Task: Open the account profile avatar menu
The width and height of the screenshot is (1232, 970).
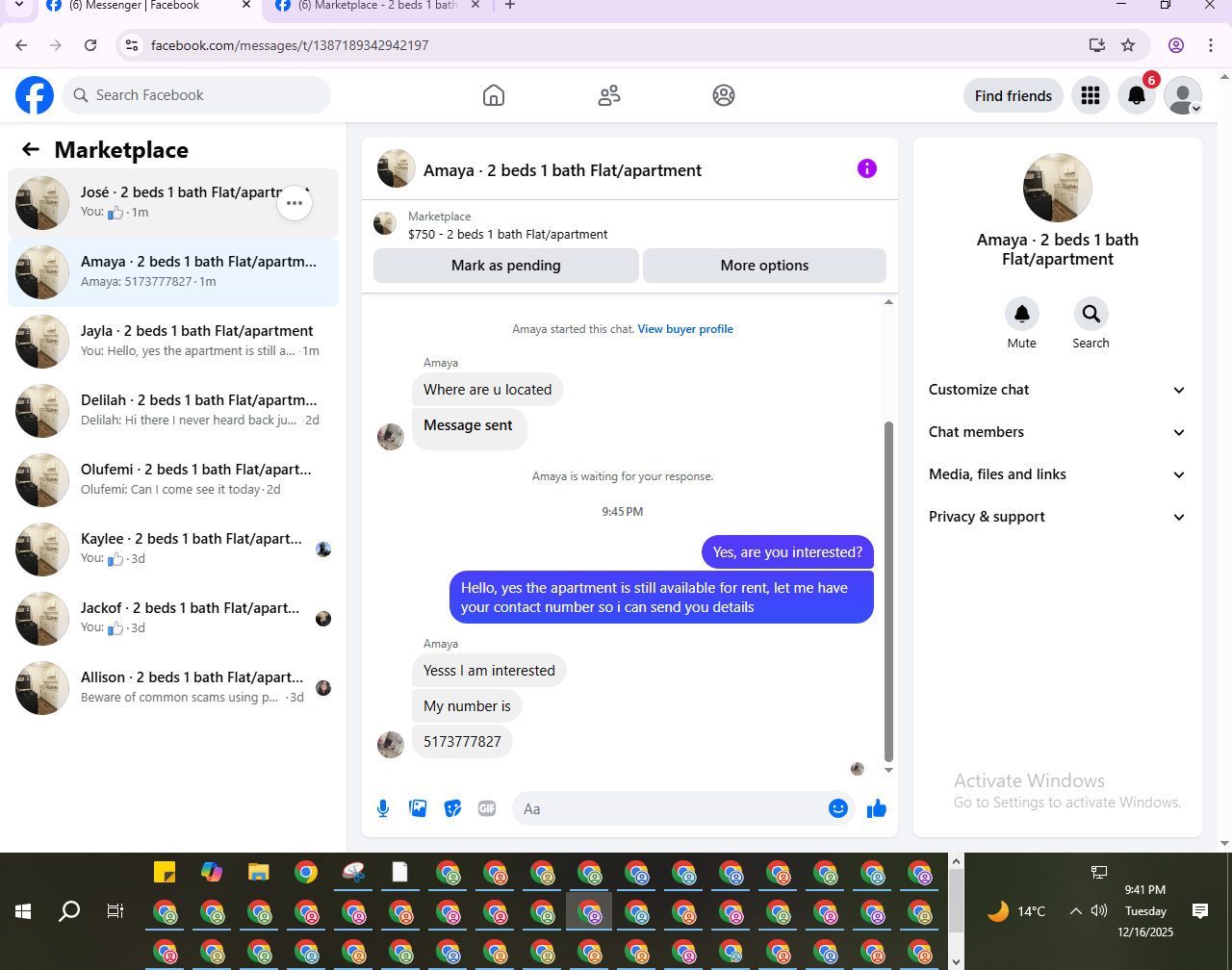Action: (x=1183, y=95)
